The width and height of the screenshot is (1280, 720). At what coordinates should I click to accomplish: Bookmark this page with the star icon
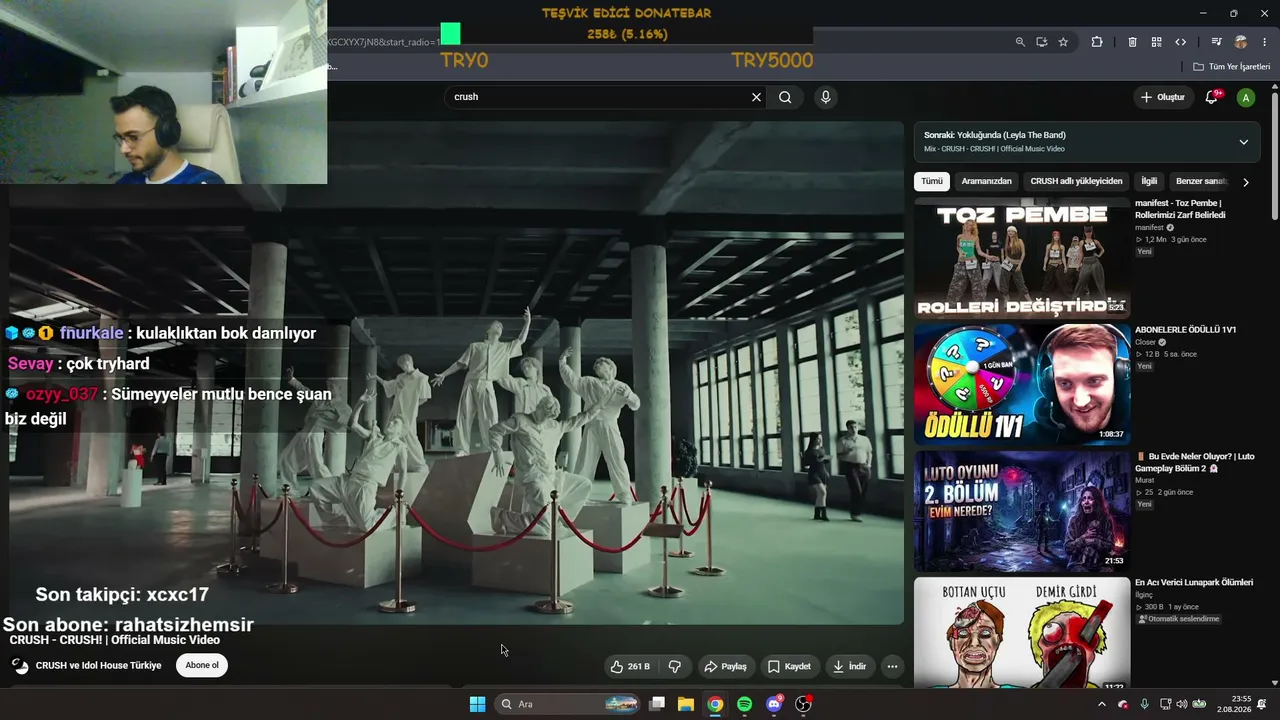point(1063,42)
